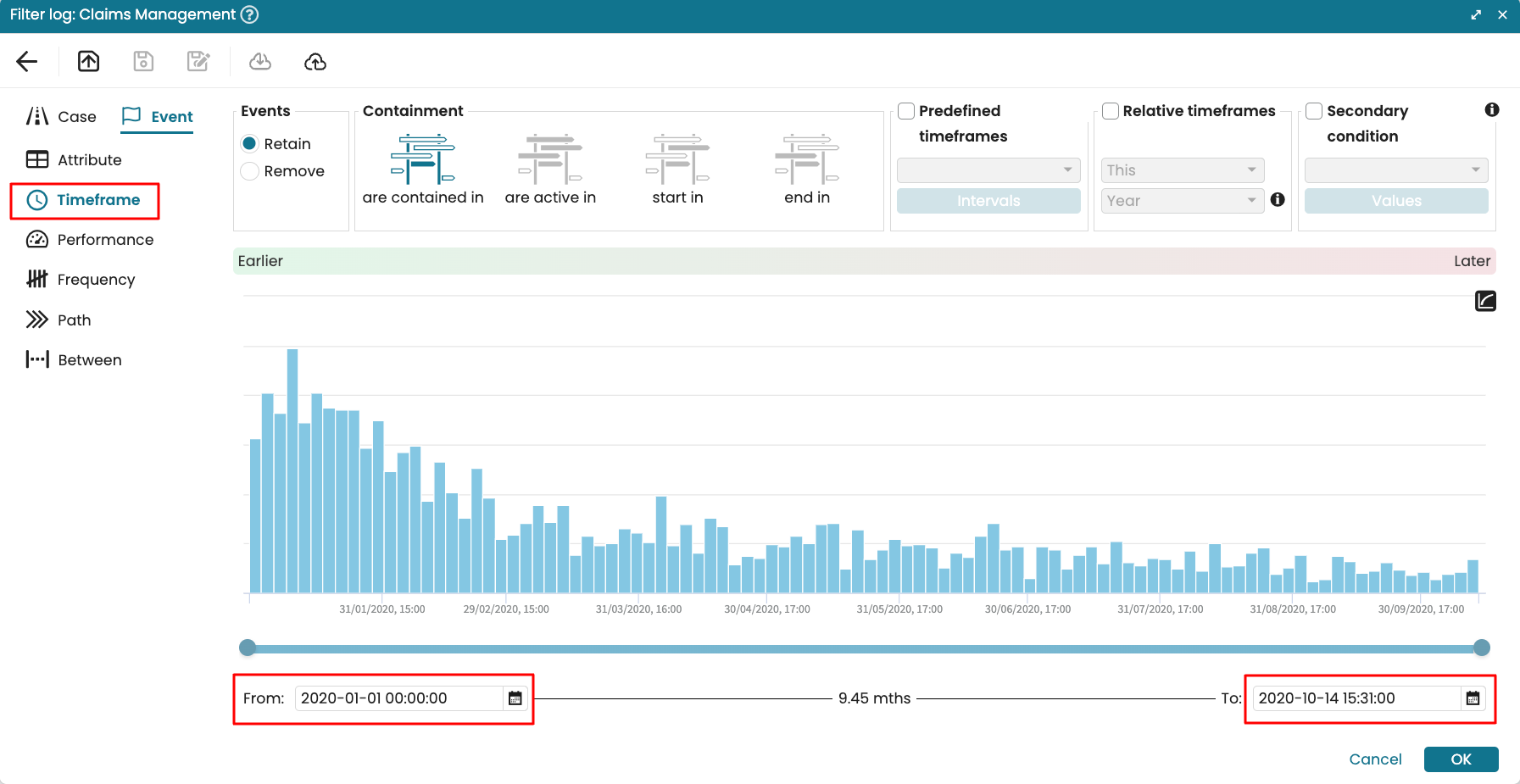Screen dimensions: 1520x784
Task: Enable the Predefined timeframes checkbox
Action: click(906, 111)
